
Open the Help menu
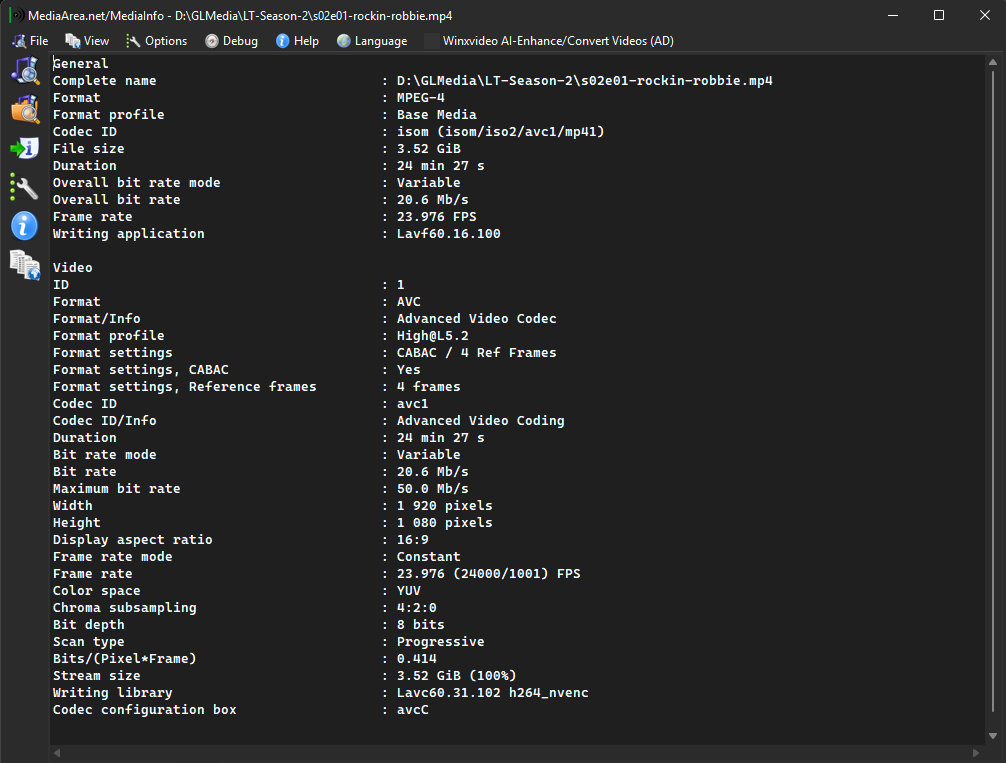297,41
